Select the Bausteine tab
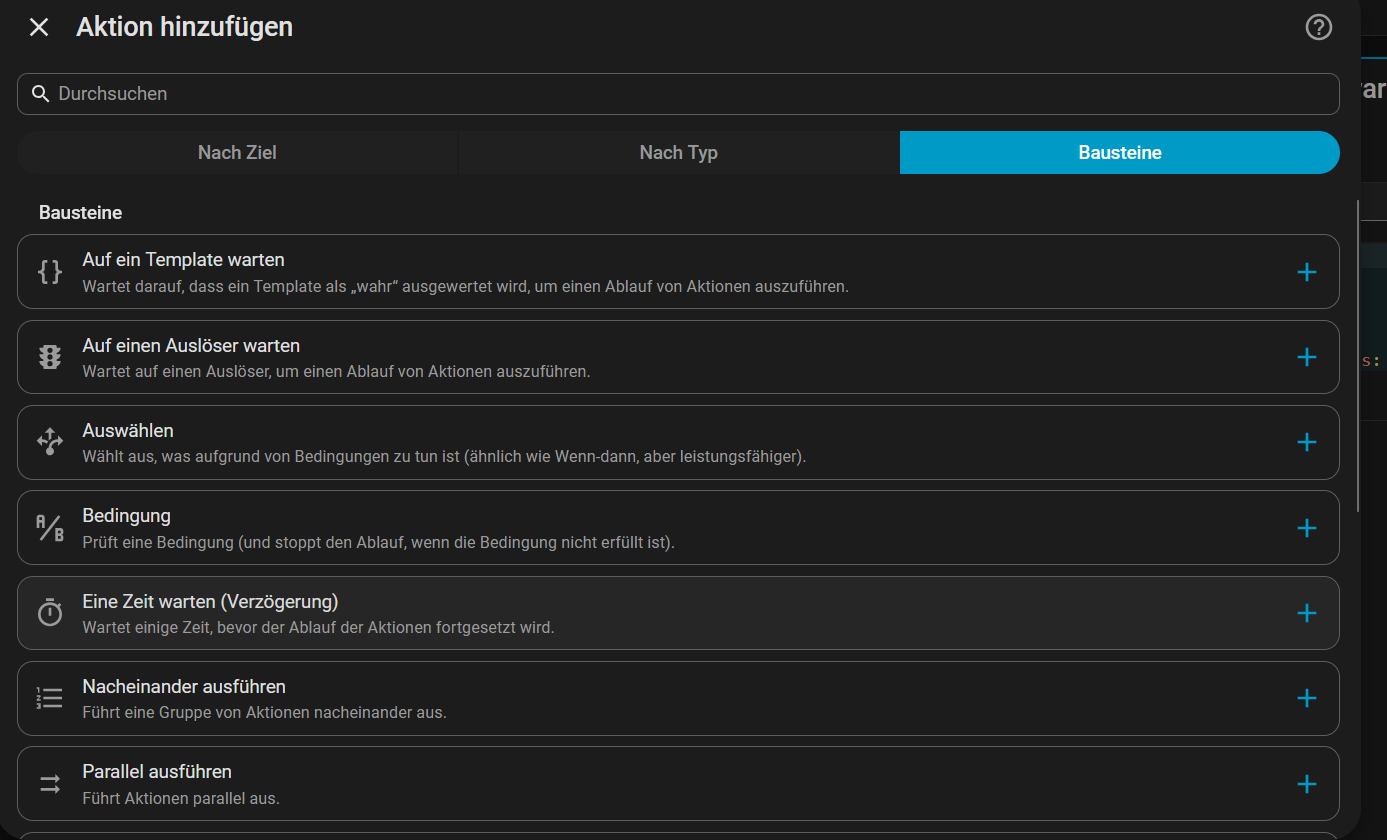Image resolution: width=1387 pixels, height=840 pixels. click(x=1119, y=153)
